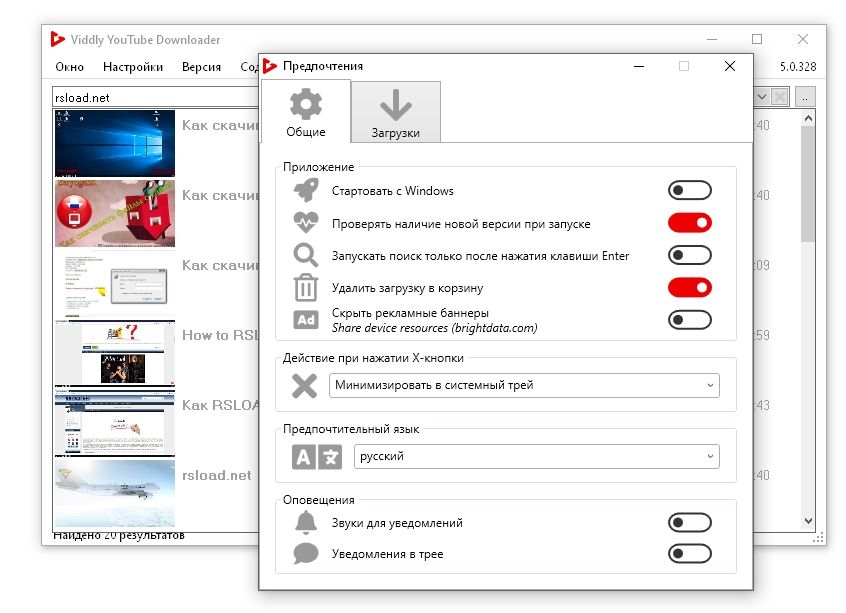The height and width of the screenshot is (613, 846).
Task: Open the Как RSLOA video thumbnail
Action: click(115, 423)
